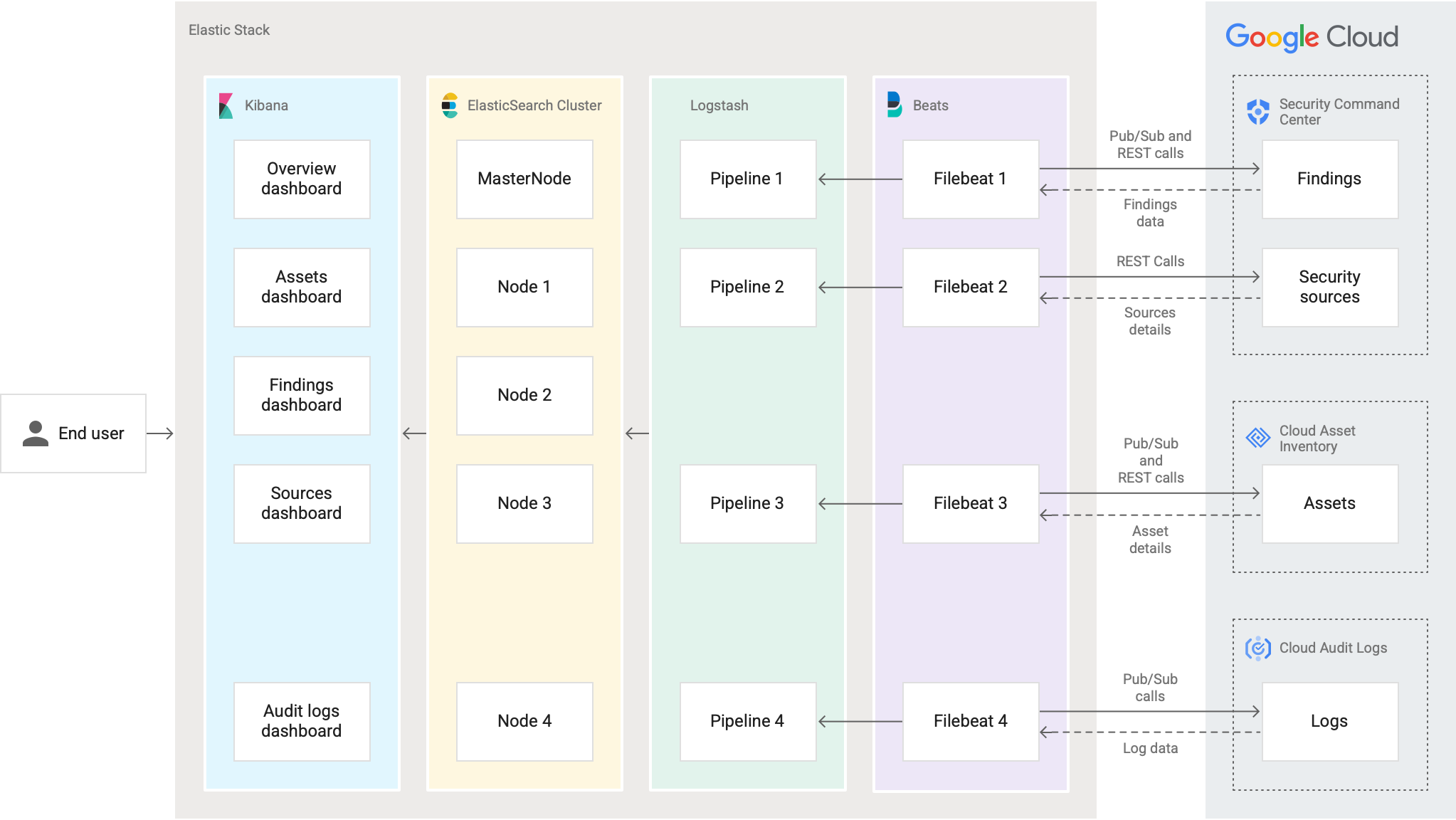Viewport: 1456px width, 820px height.
Task: Select the Audit logs dashboard item
Action: click(301, 720)
